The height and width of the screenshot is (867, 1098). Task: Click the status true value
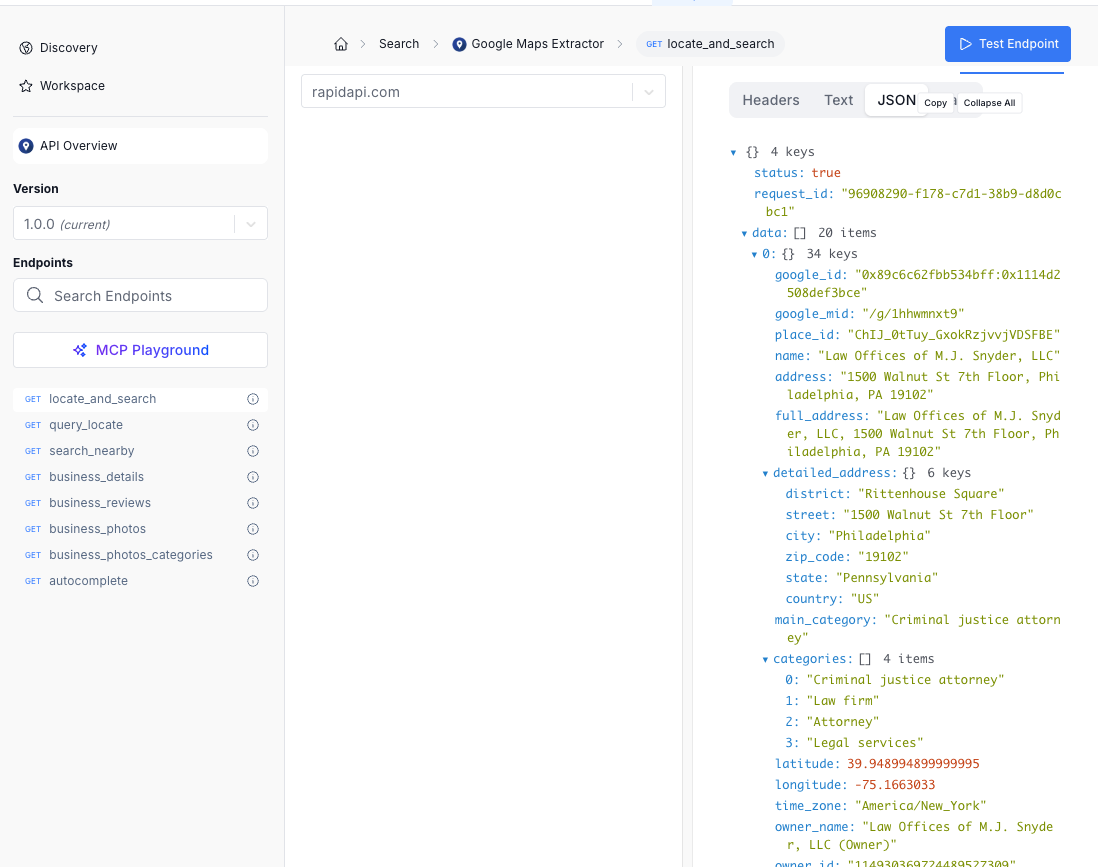[x=826, y=173]
